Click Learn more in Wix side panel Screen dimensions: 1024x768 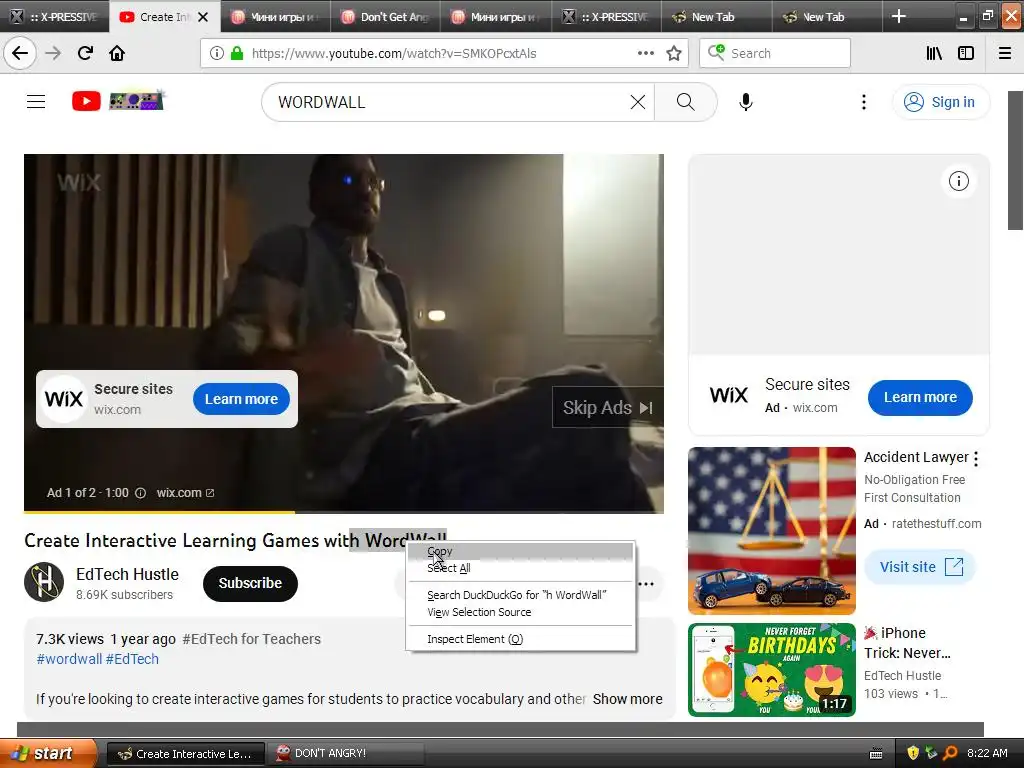click(920, 397)
